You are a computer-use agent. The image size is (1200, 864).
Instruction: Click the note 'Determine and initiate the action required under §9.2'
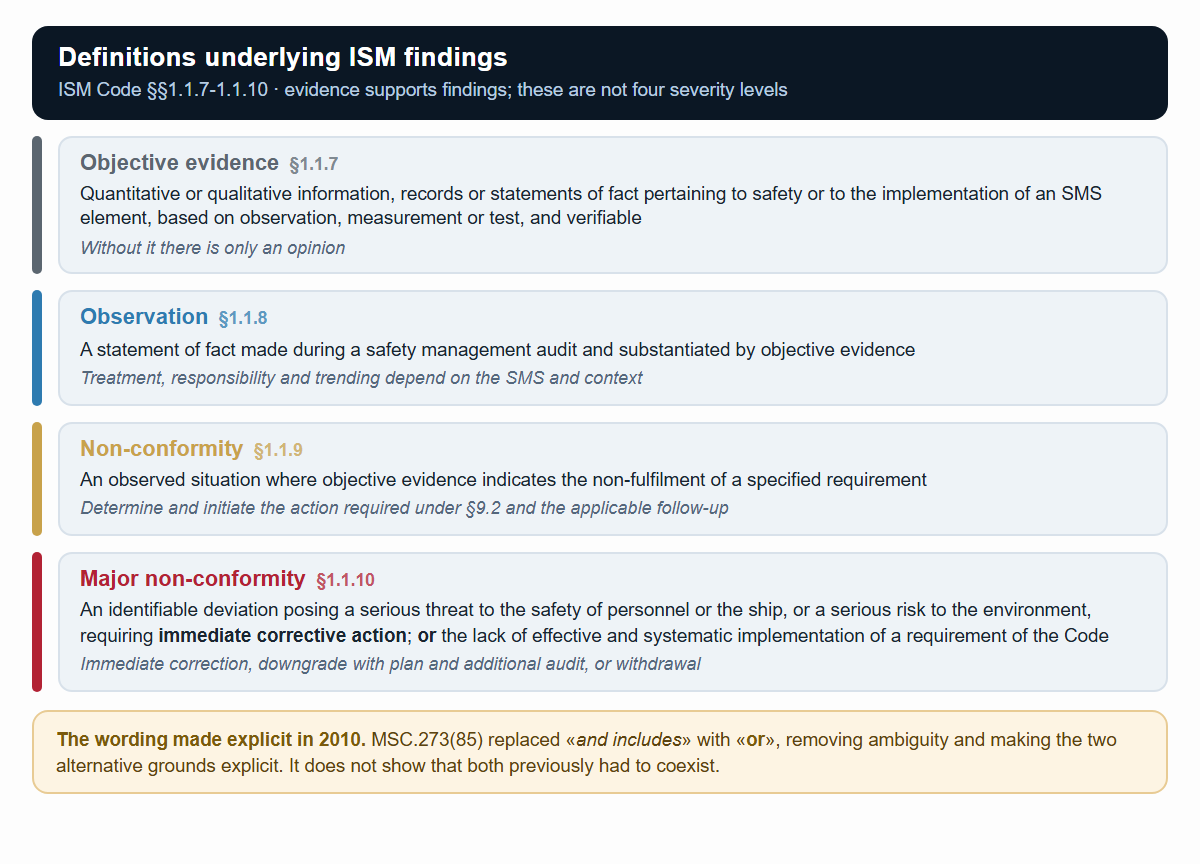pos(405,508)
